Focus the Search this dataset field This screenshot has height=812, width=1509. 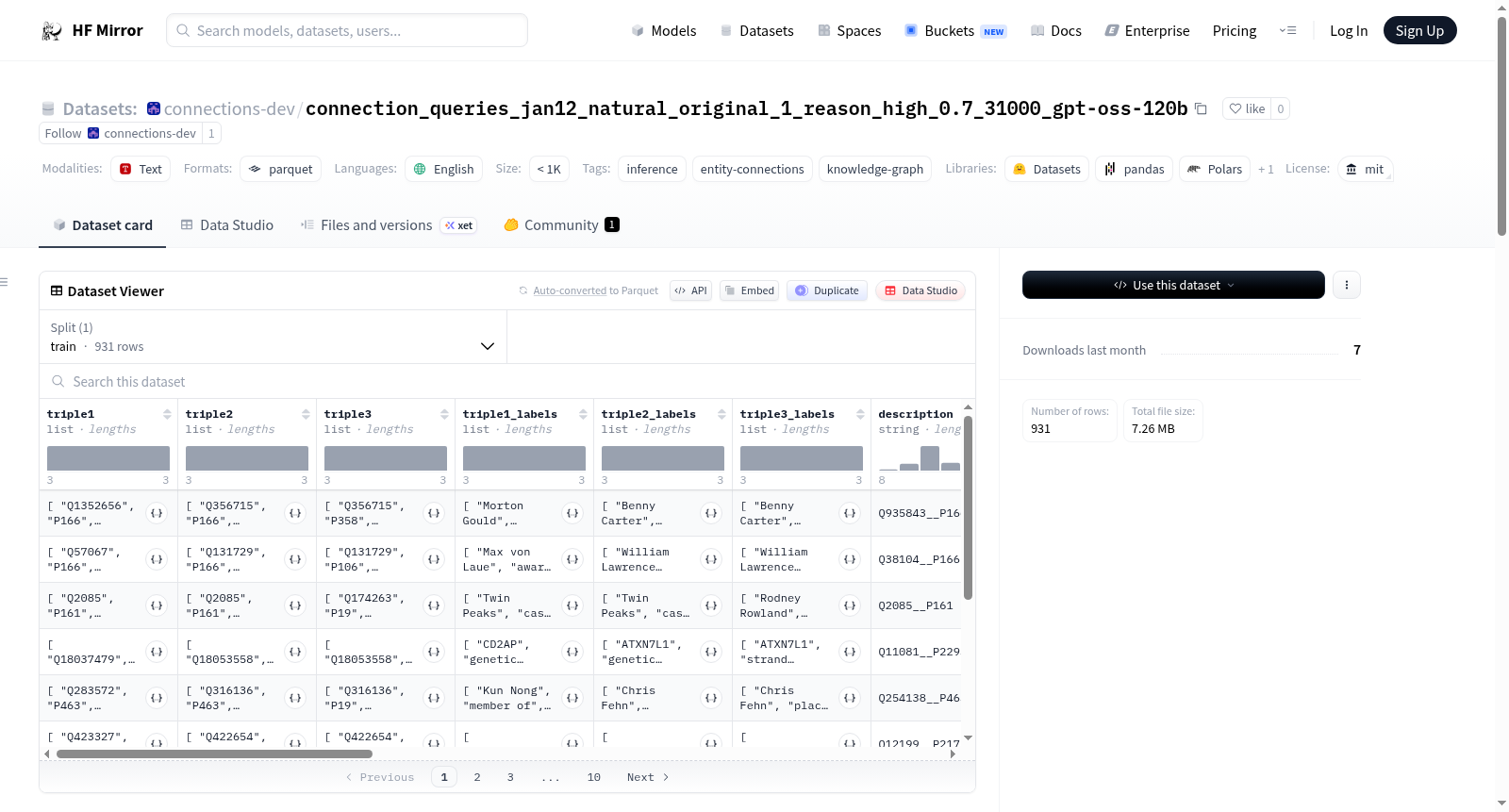[x=507, y=381]
